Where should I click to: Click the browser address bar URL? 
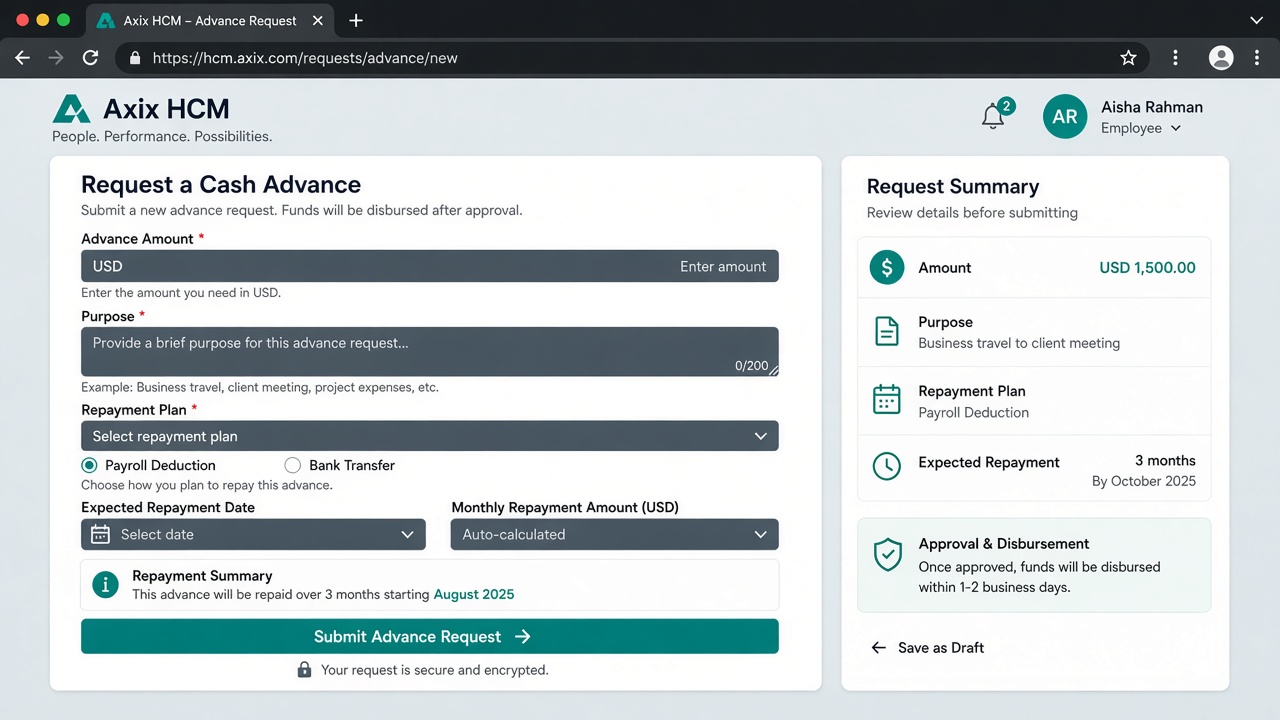305,58
